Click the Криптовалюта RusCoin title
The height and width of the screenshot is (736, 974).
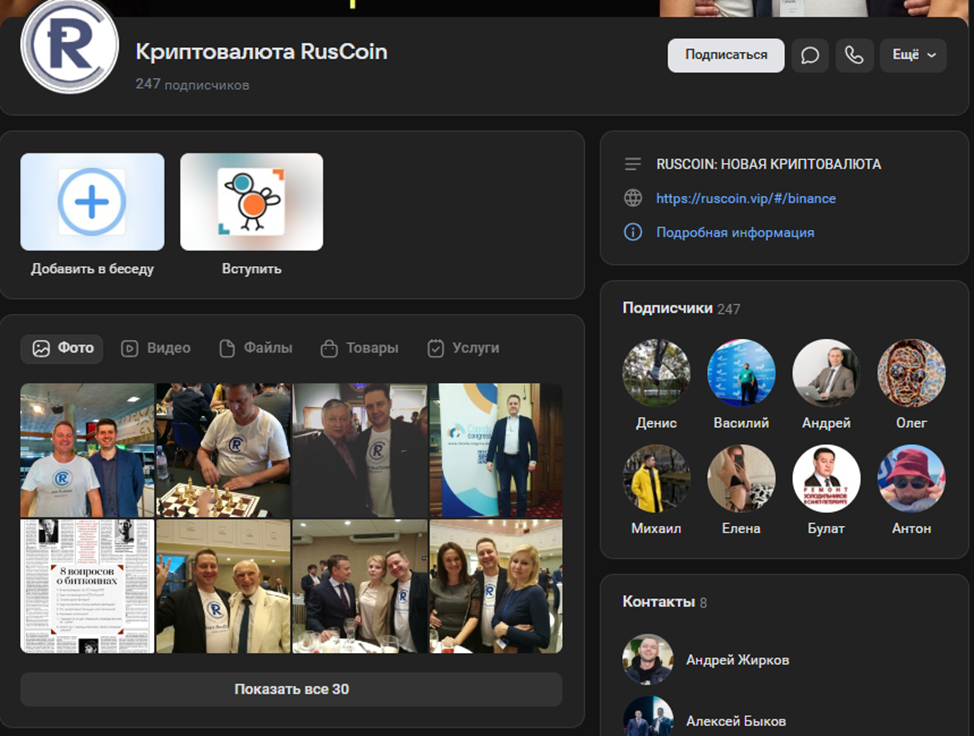(x=262, y=52)
